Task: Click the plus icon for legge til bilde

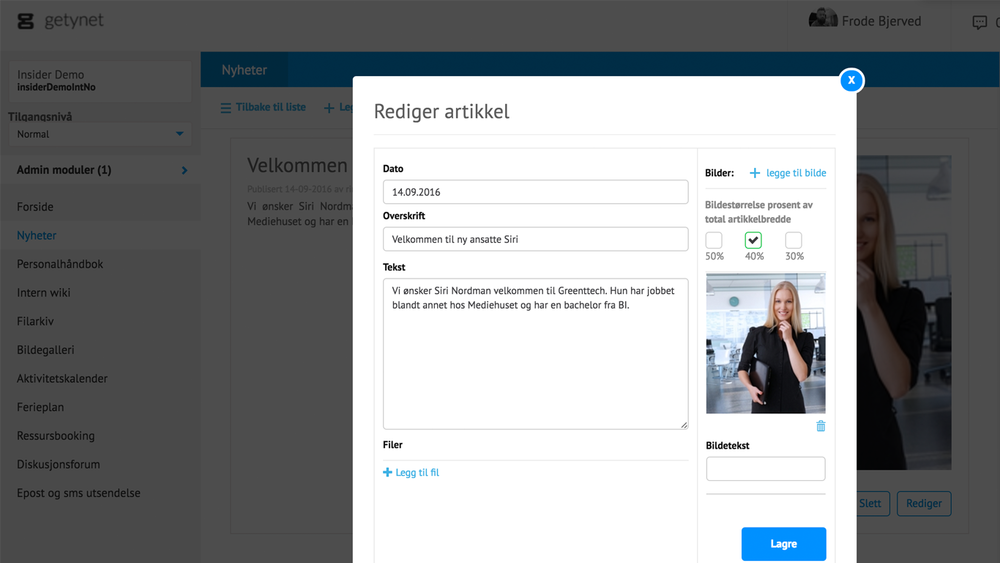Action: point(755,173)
